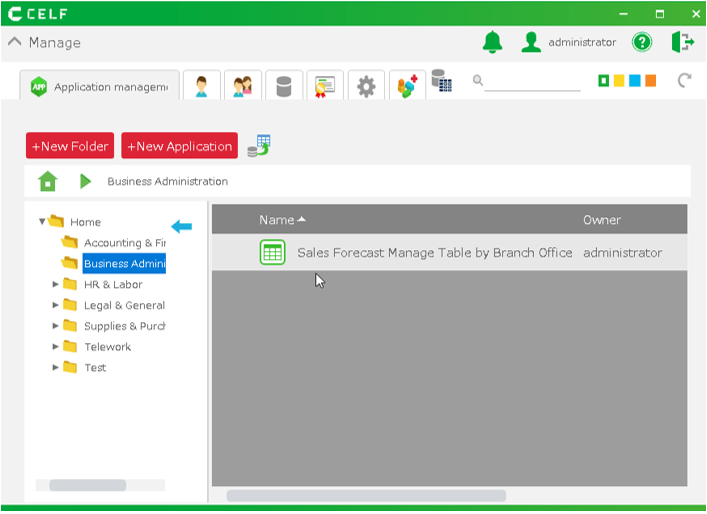Open the settings gear tab
Screen dimensions: 707x514
point(366,86)
